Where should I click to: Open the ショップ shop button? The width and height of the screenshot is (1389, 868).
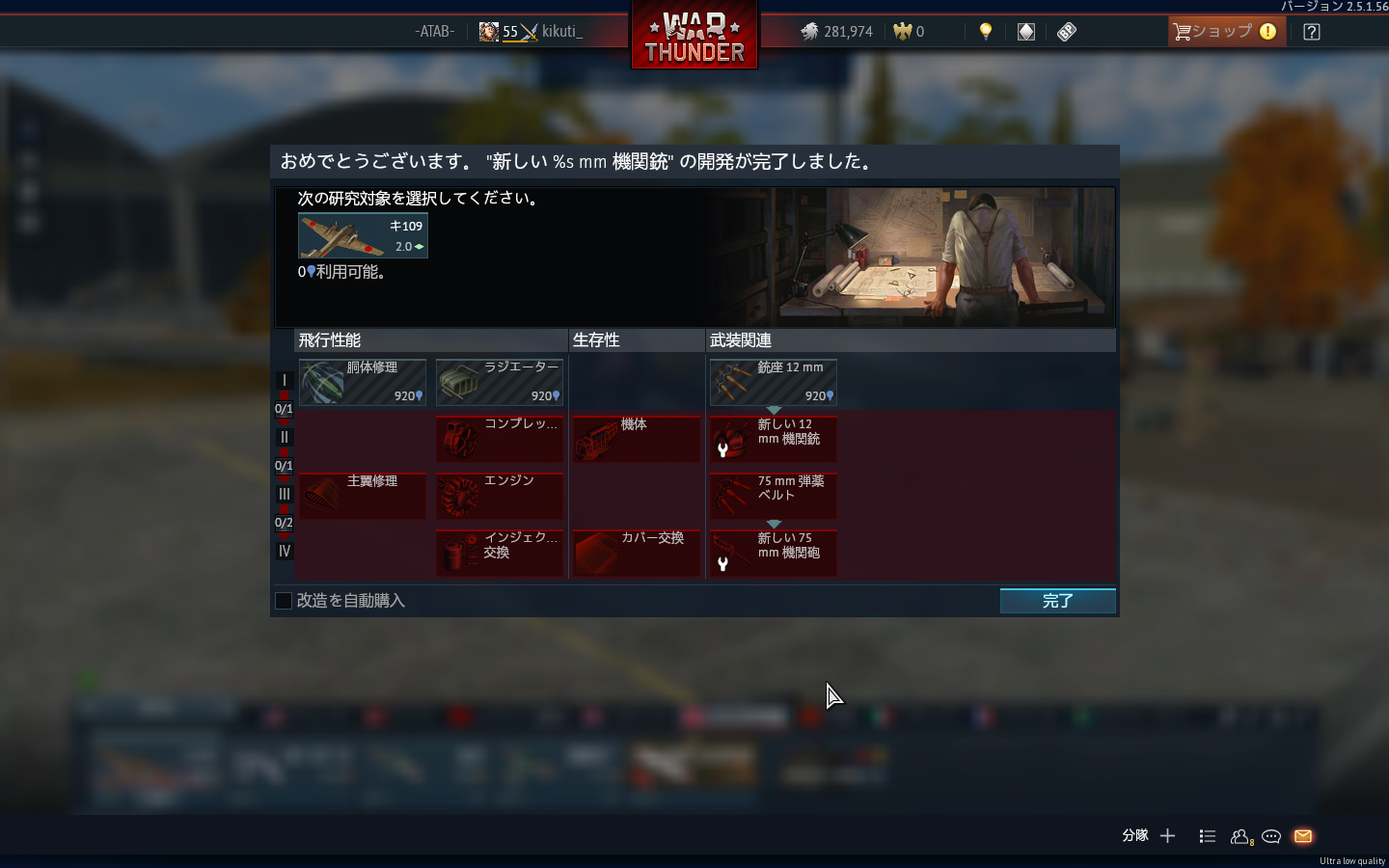[x=1226, y=32]
